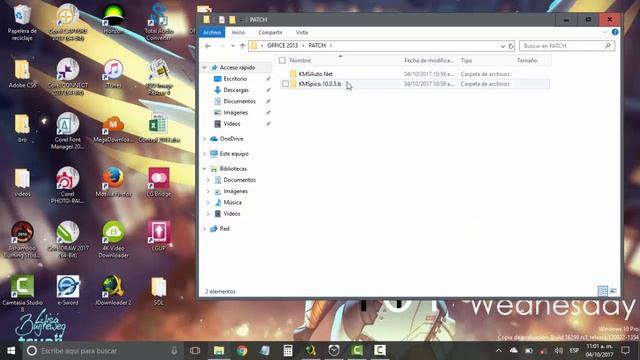Screen dimensions: 640x360
Task: Open Documentos under Acceso rápido
Action: coord(239,101)
